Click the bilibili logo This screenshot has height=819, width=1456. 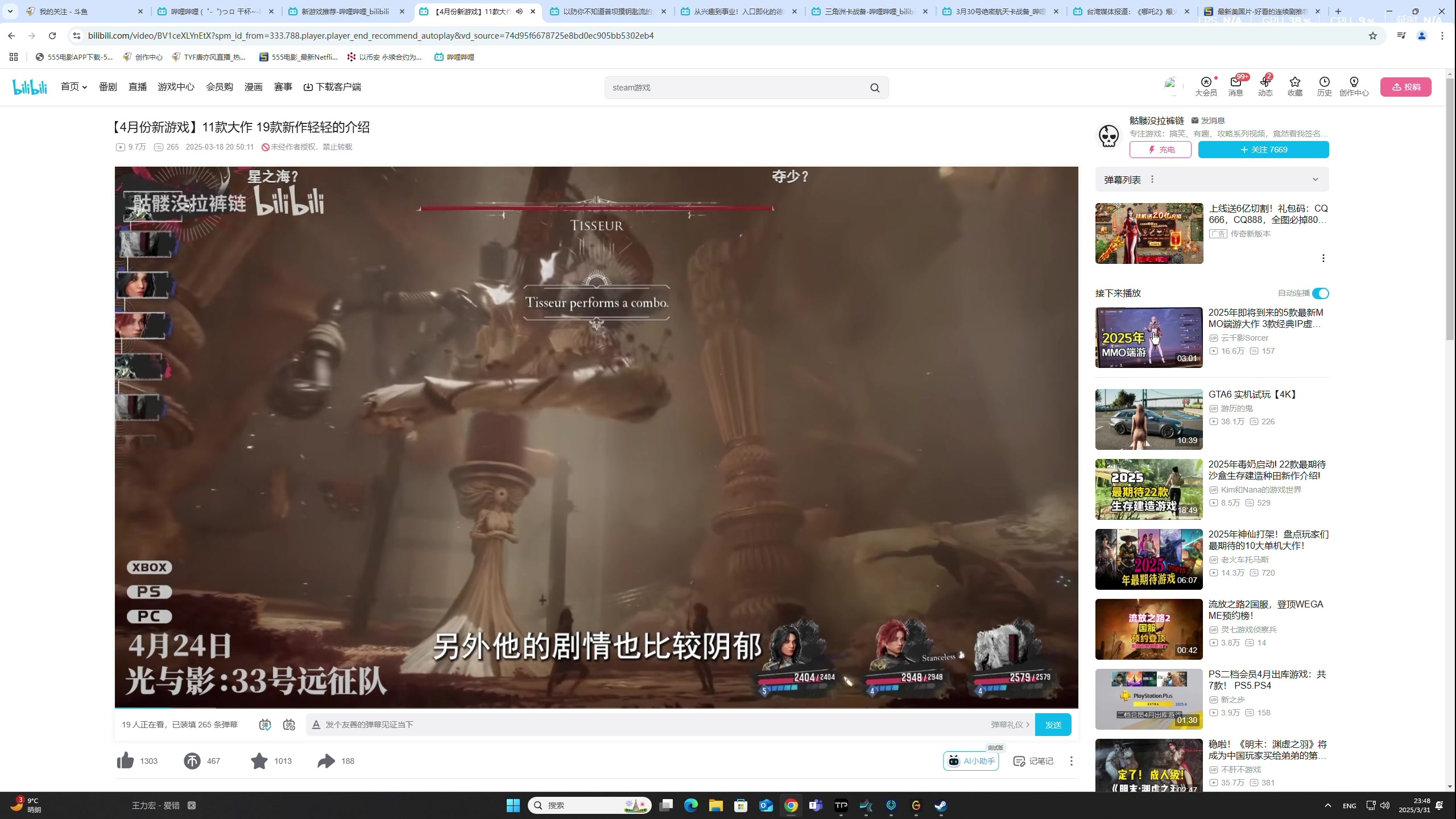point(30,87)
